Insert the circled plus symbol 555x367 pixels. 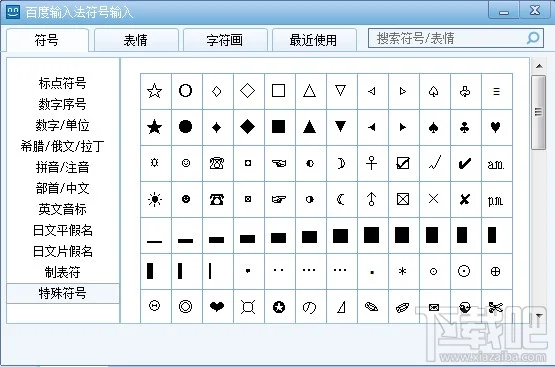[496, 271]
